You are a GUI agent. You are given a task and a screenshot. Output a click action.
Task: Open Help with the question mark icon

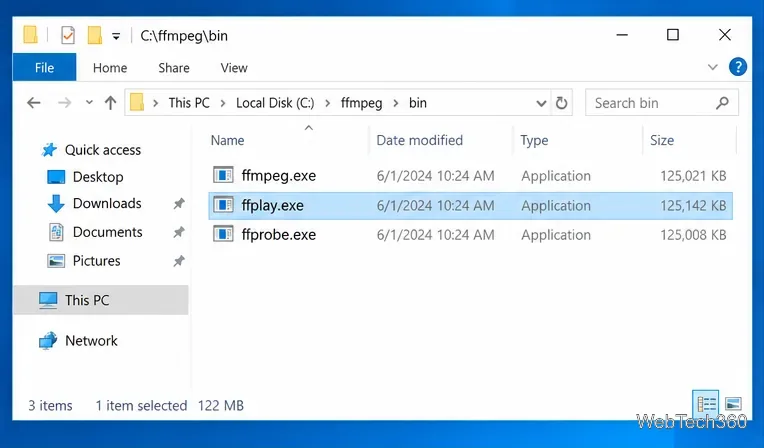click(738, 67)
